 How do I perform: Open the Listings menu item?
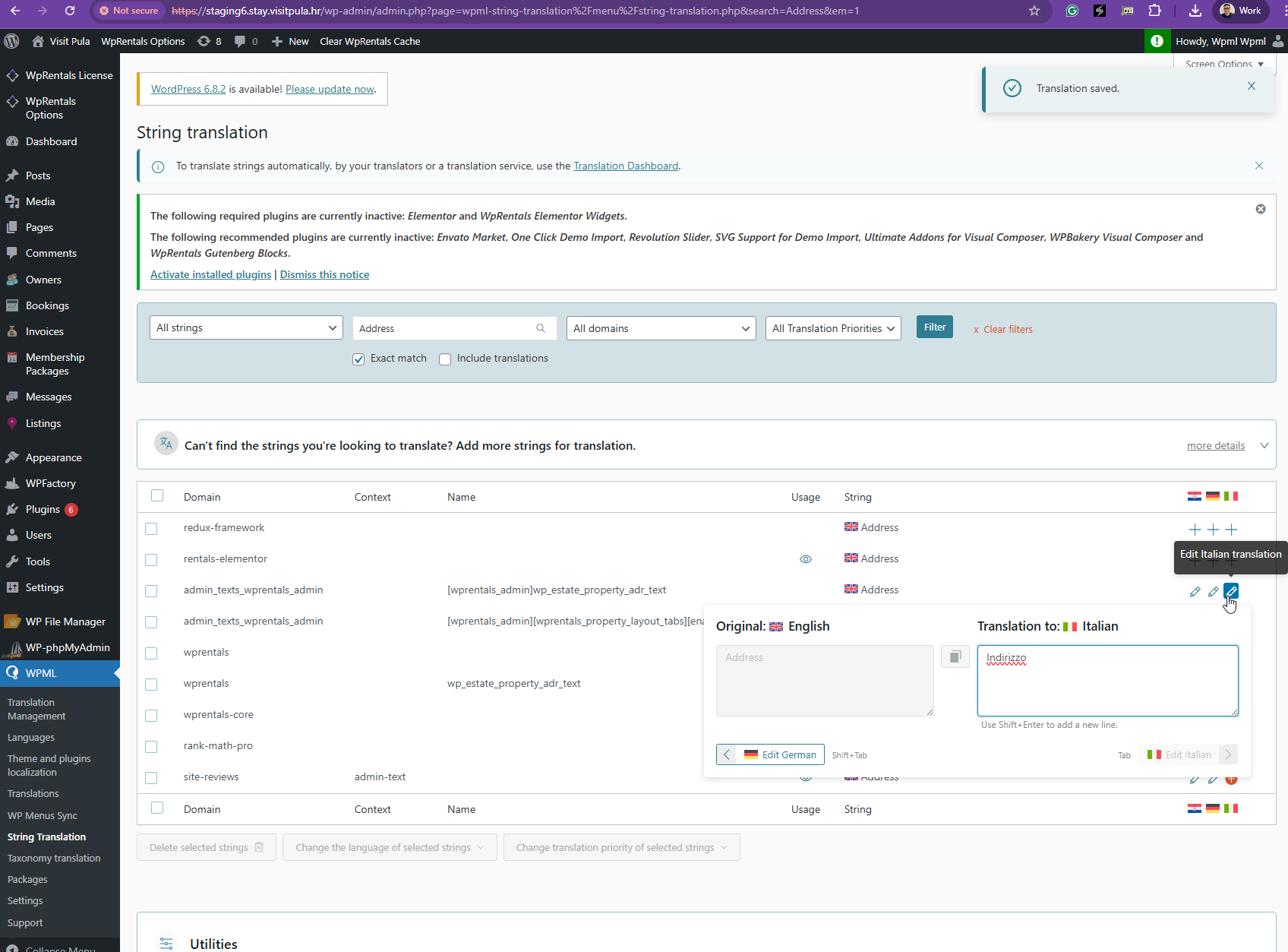click(43, 423)
